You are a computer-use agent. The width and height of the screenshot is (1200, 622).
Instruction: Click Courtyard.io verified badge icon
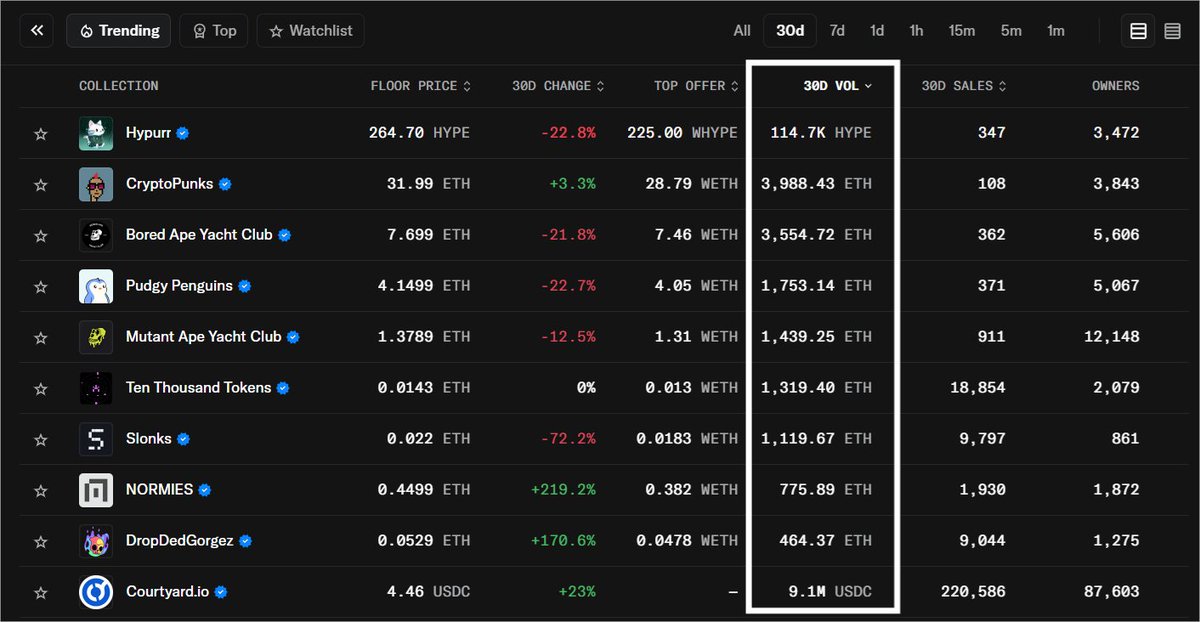222,592
